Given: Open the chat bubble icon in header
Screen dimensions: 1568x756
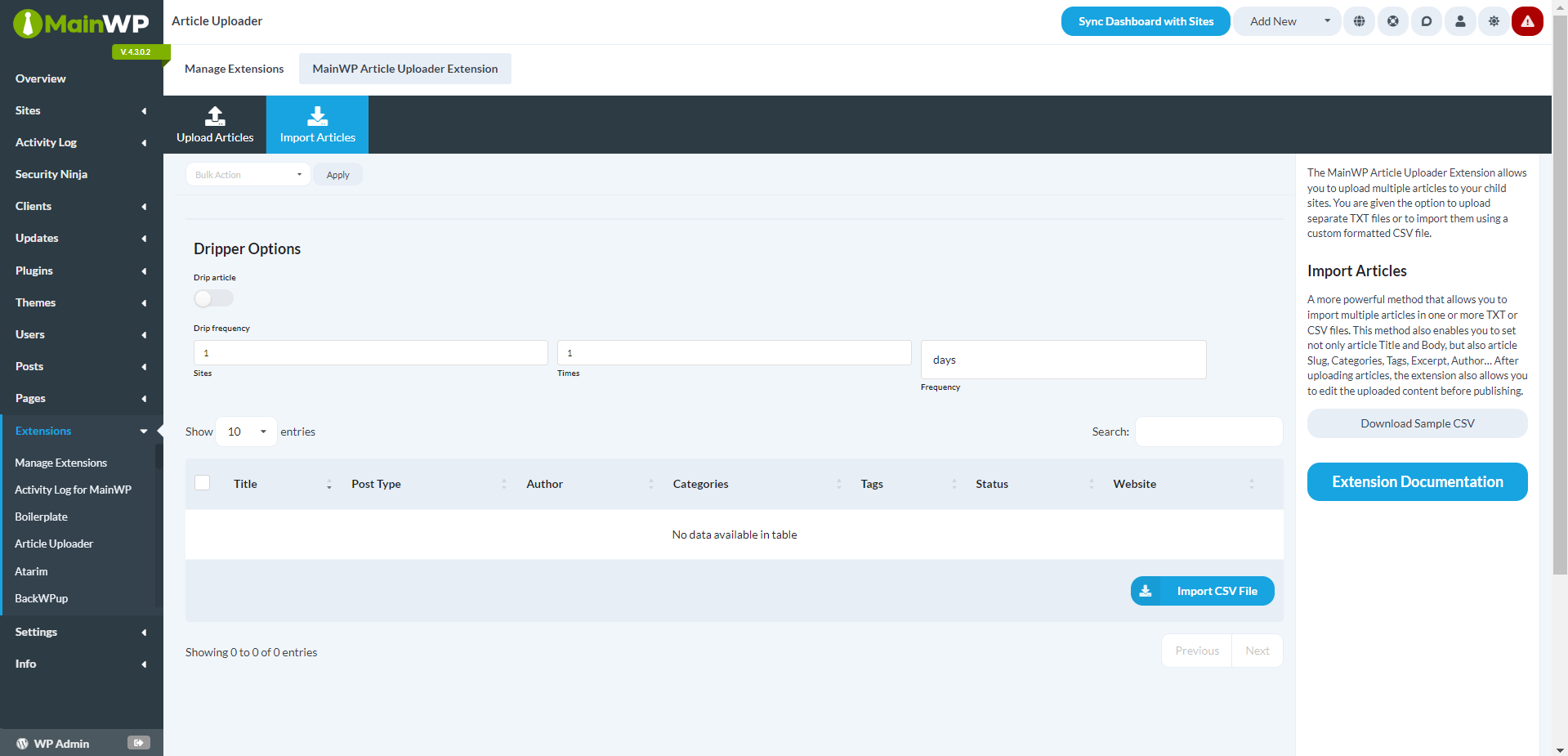Looking at the screenshot, I should click(1427, 21).
